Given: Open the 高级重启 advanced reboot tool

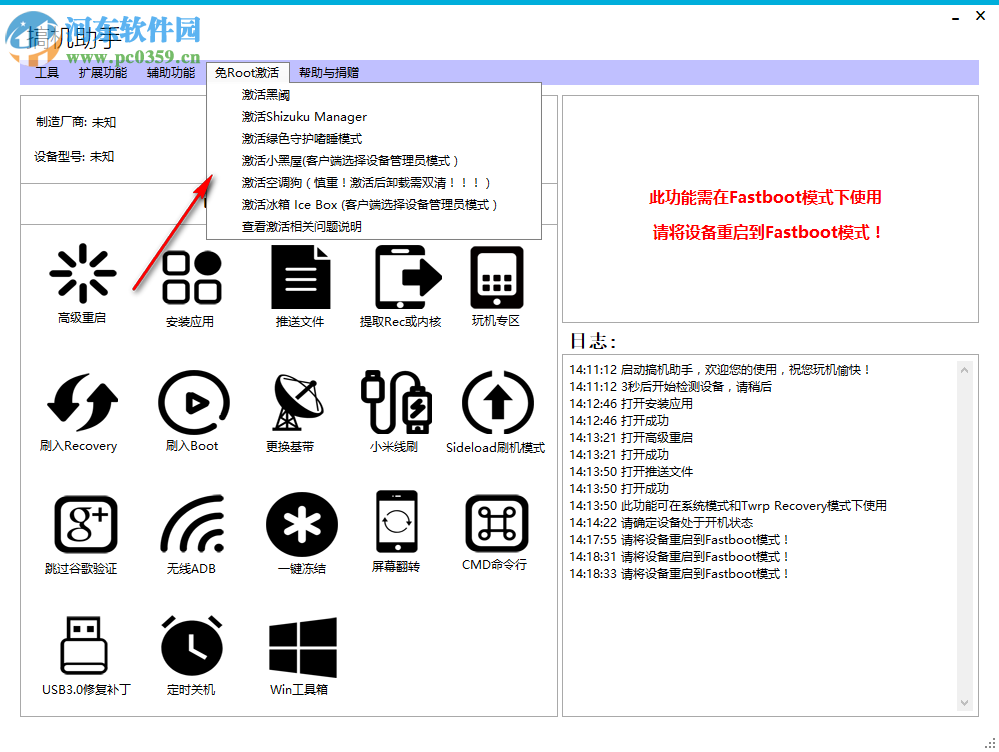Looking at the screenshot, I should pyautogui.click(x=82, y=283).
